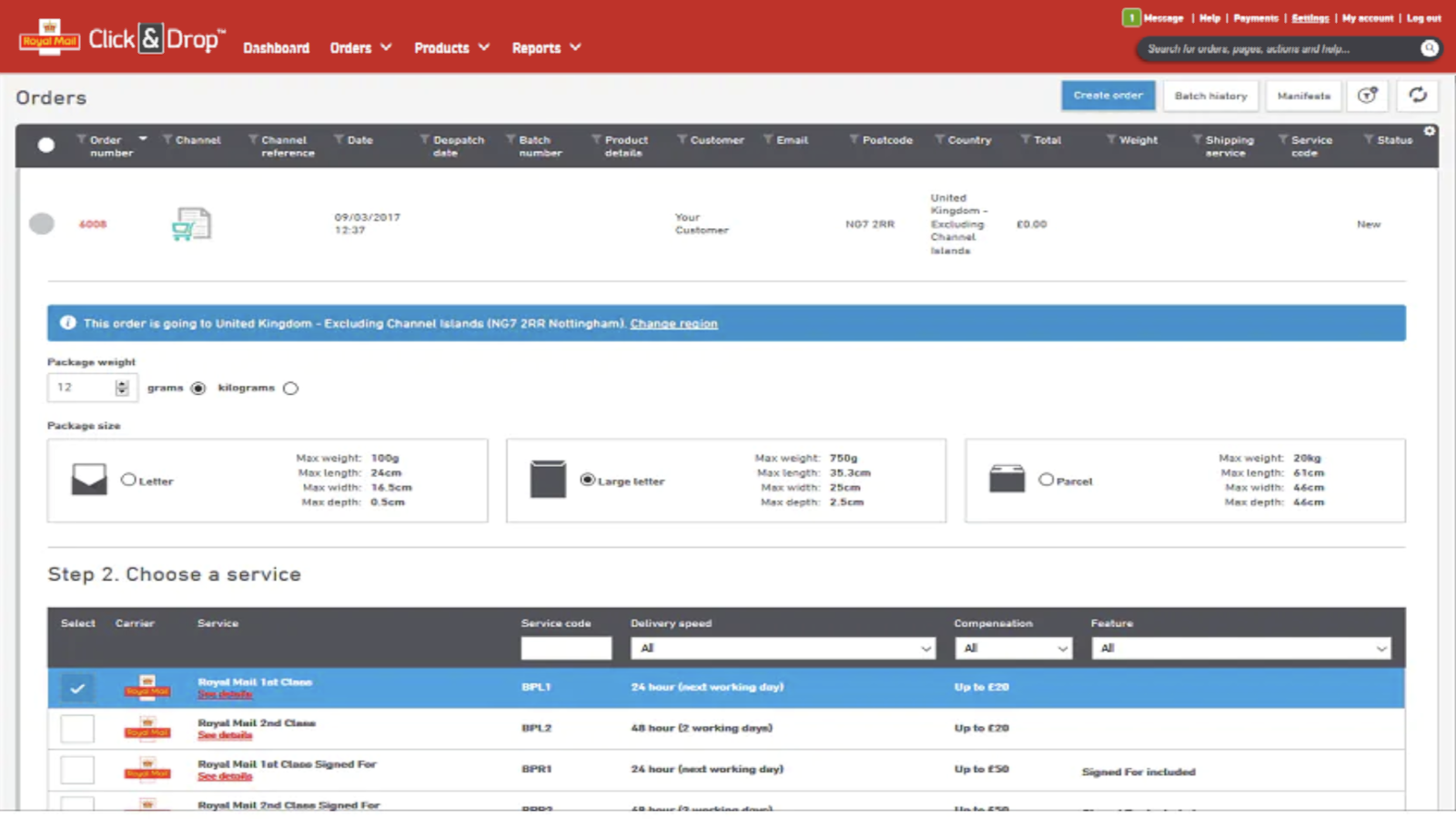Open the filter settings icon button
Image resolution: width=1456 pixels, height=819 pixels.
tap(1367, 96)
